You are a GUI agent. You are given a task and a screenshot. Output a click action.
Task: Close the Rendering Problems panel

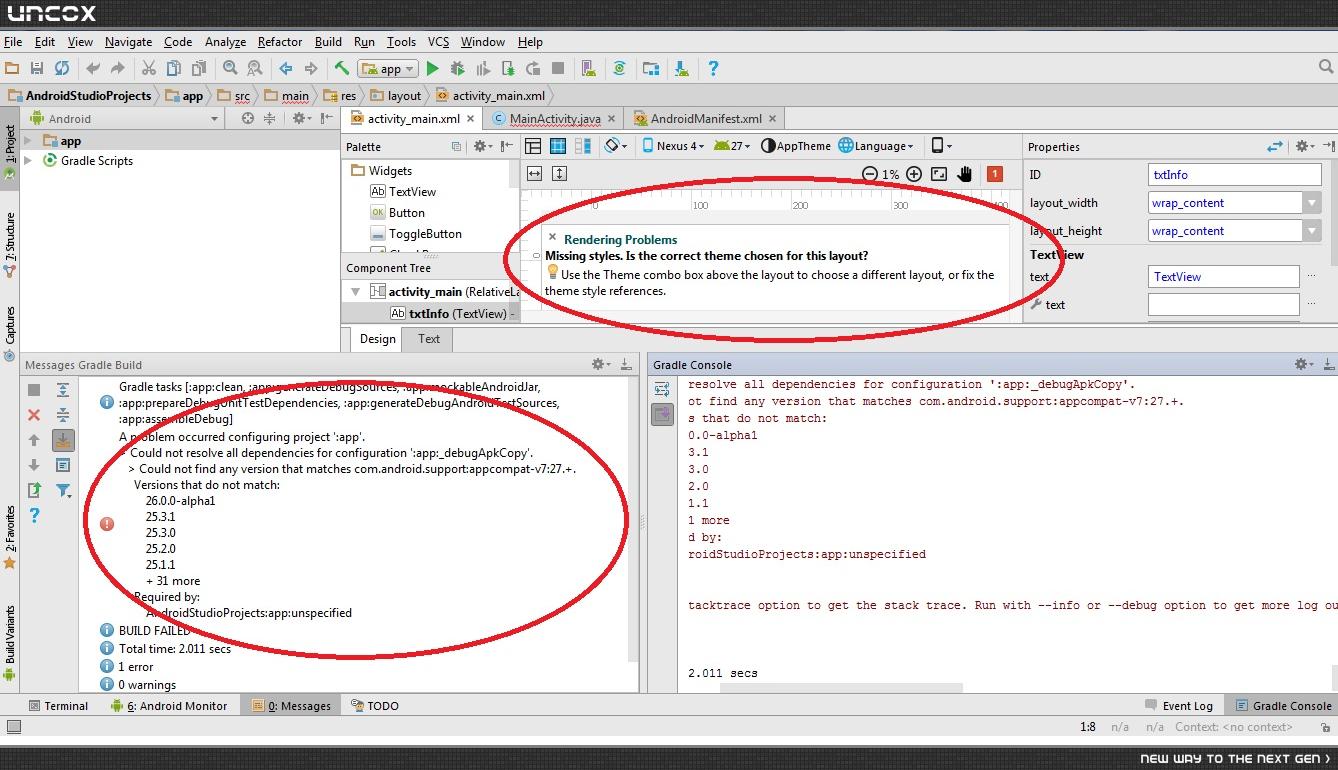552,237
